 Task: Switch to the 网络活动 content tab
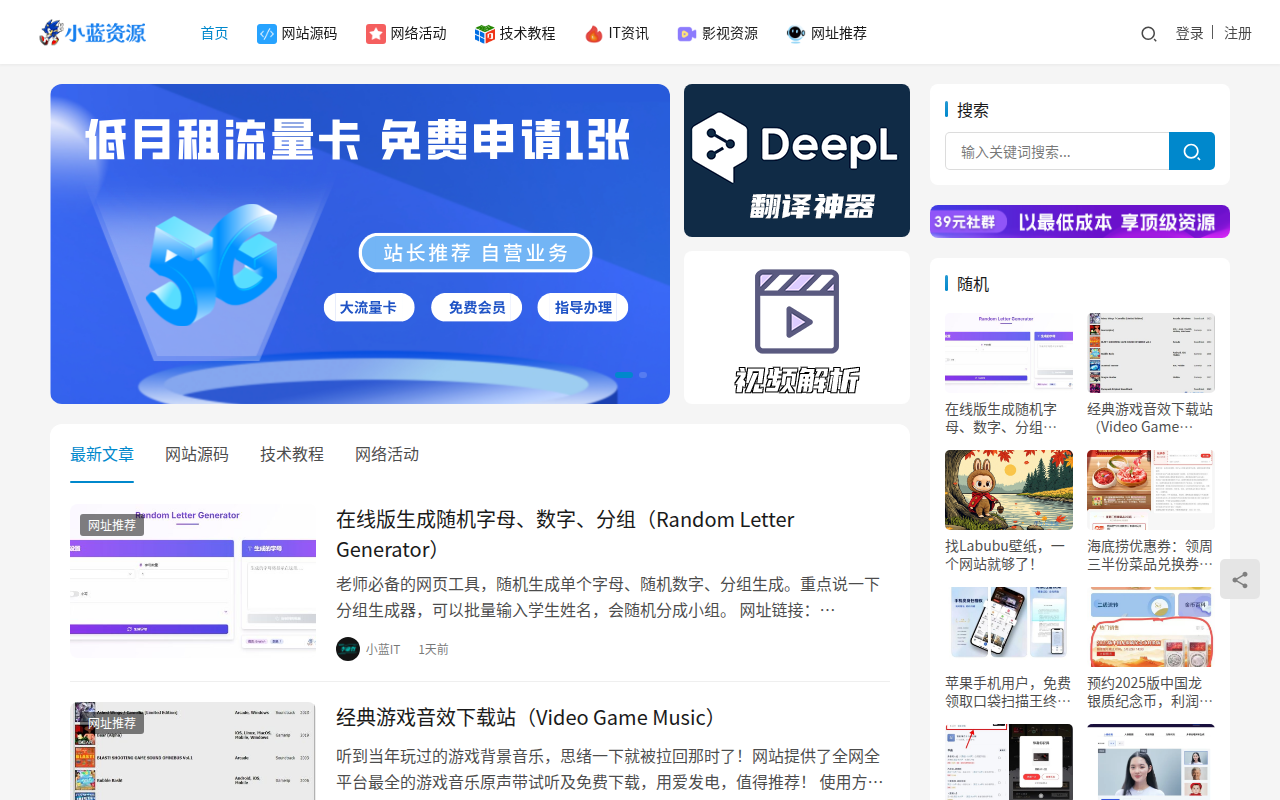coord(387,454)
